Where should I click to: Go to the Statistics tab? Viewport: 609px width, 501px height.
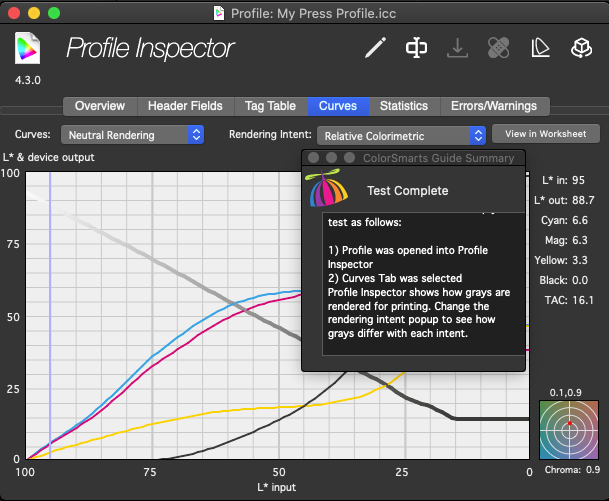(404, 106)
